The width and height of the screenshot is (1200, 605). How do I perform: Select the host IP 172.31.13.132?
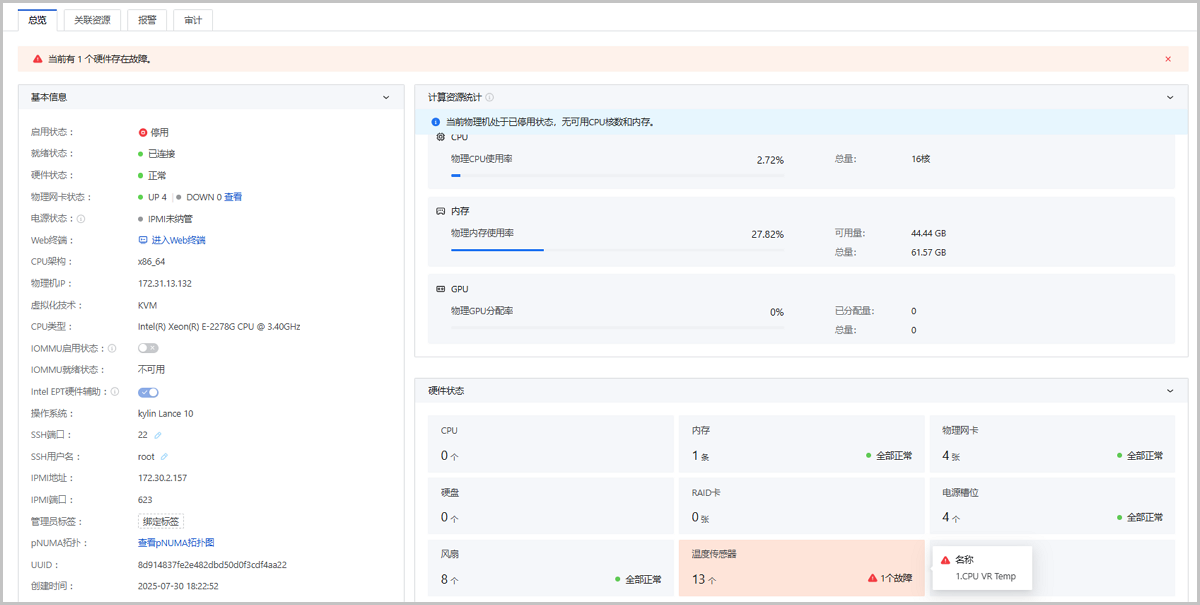165,284
